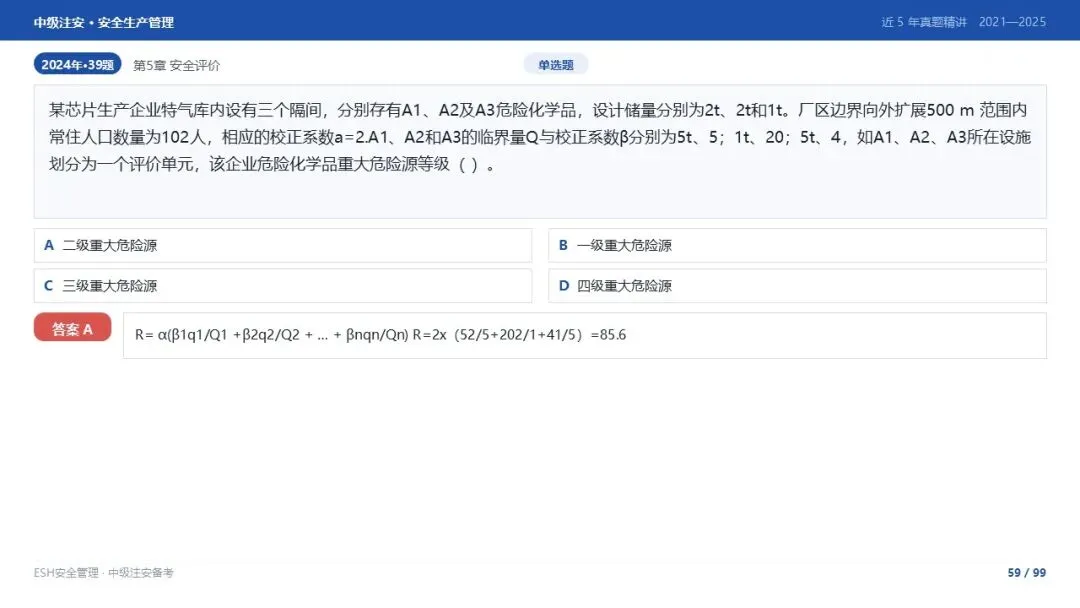Select option C 三级重大危险源
The width and height of the screenshot is (1080, 608).
click(x=282, y=286)
